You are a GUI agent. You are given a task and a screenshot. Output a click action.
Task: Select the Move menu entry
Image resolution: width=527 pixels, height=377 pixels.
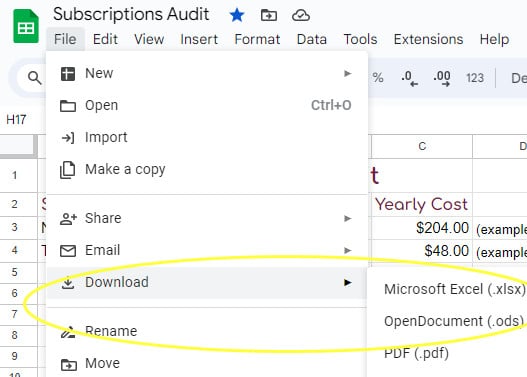coord(206,364)
